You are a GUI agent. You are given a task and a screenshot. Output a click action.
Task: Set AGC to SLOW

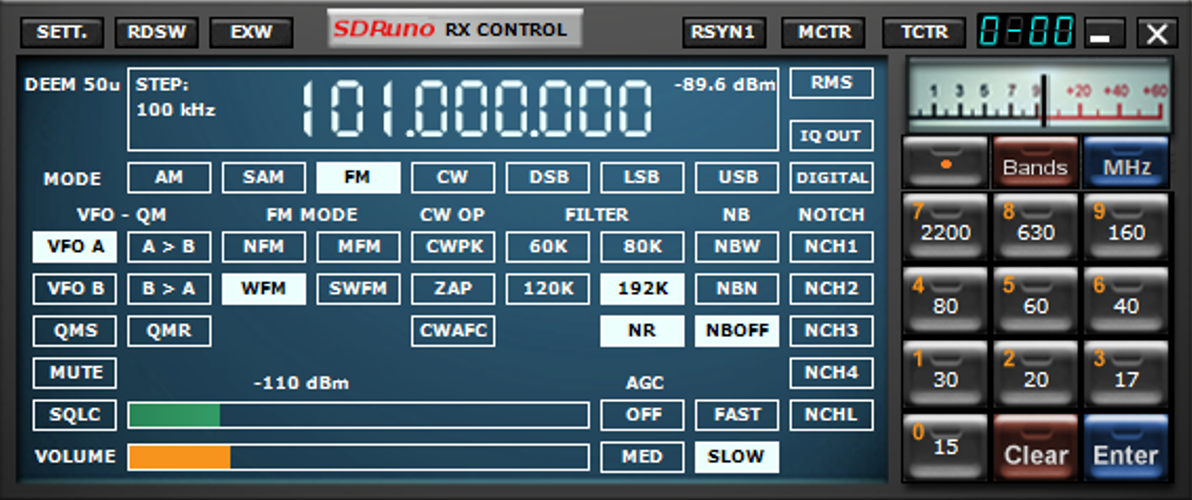[737, 457]
